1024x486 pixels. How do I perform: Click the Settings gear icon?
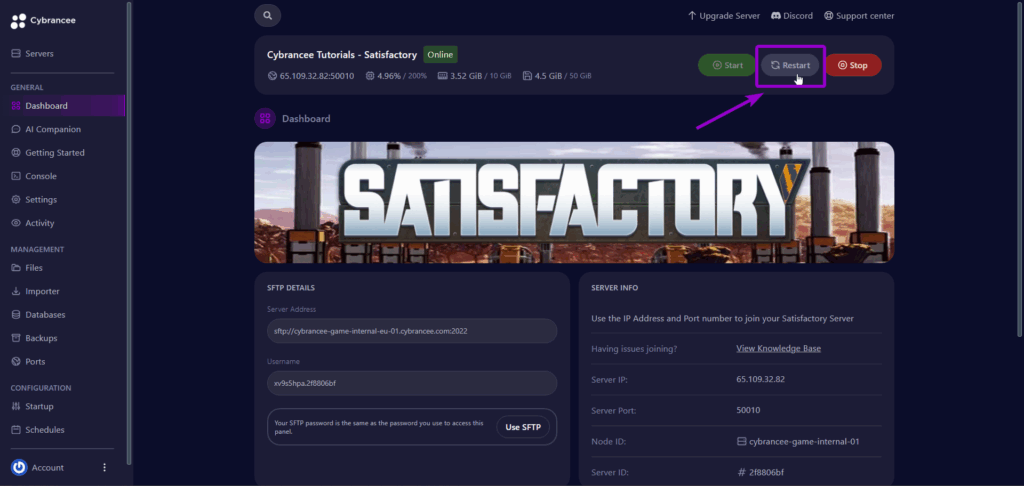[x=16, y=200]
